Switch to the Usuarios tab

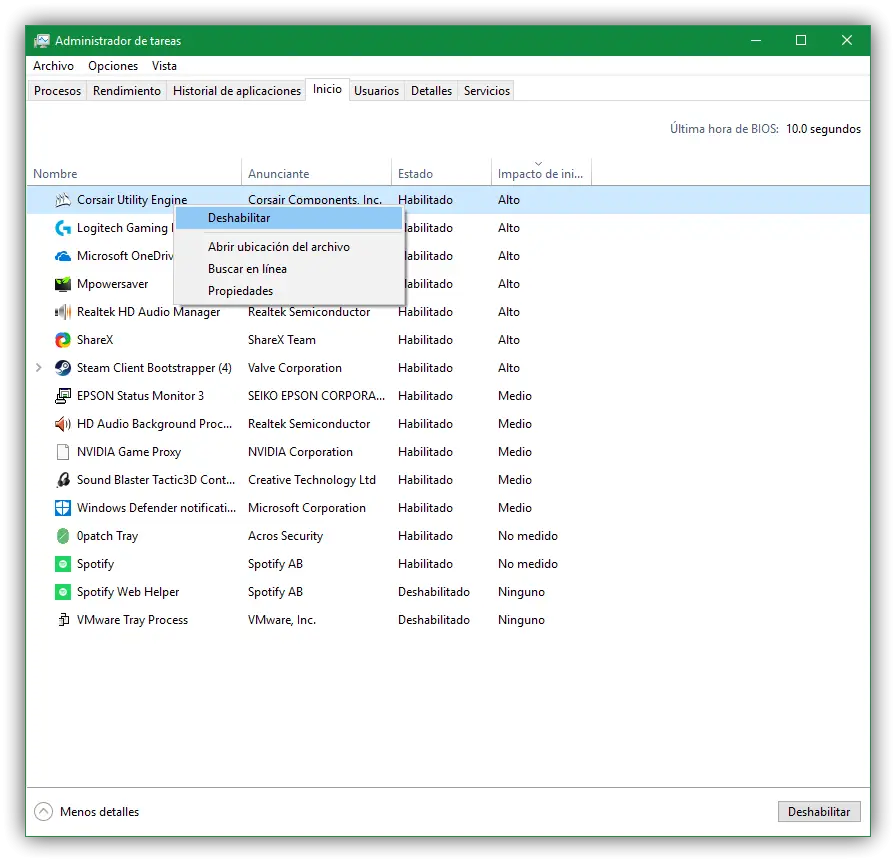377,90
